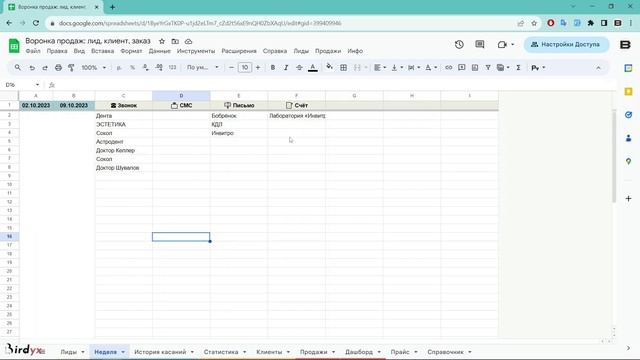Open the Contacts side panel icon
Viewport: 640px width, 360px height.
(x=629, y=138)
